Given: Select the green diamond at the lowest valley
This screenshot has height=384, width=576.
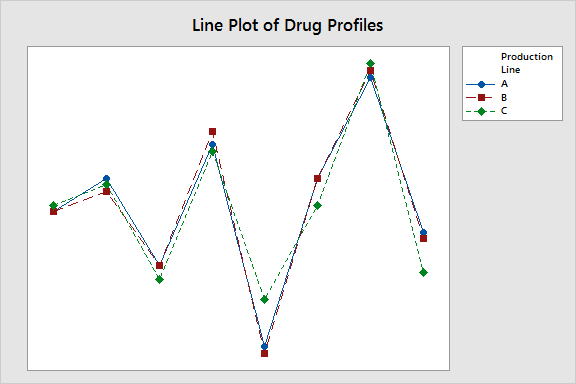Looking at the screenshot, I should pyautogui.click(x=264, y=299).
